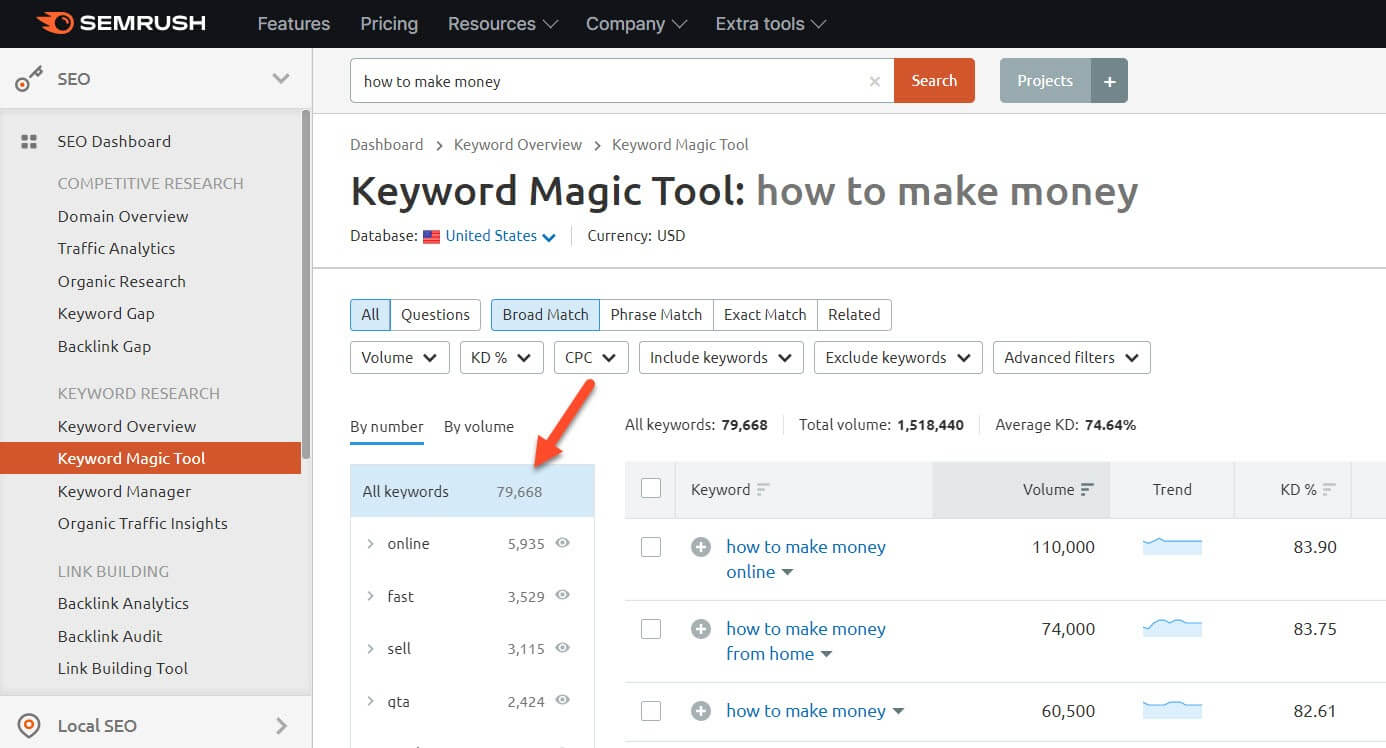The width and height of the screenshot is (1386, 748).
Task: Open dropdown arrow beside 'how to make money from home'
Action: click(826, 655)
